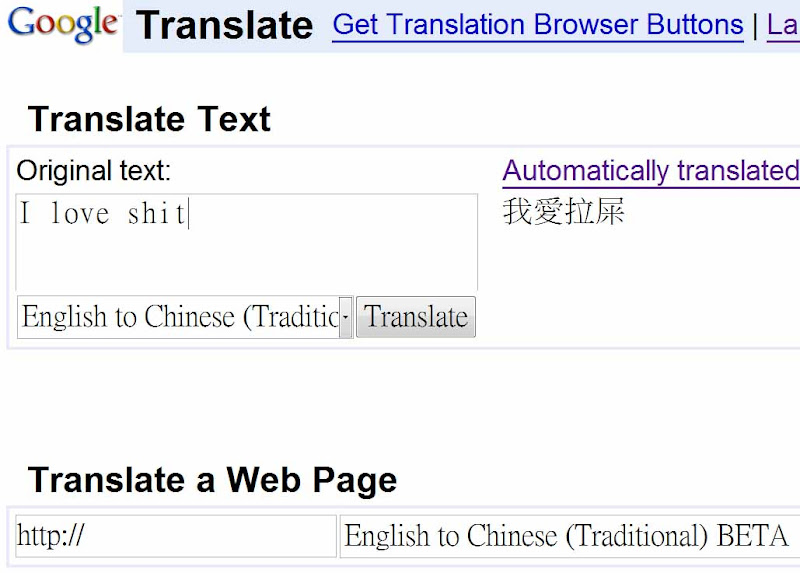Click the large Translate page title
Image resolution: width=800 pixels, height=573 pixels.
(224, 25)
